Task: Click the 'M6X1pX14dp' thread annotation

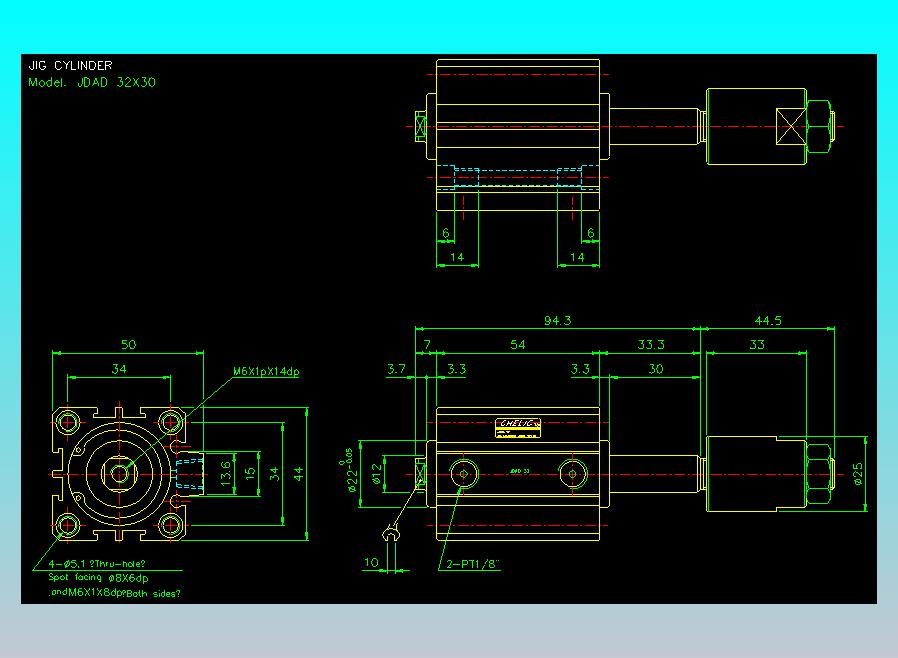Action: [x=266, y=372]
